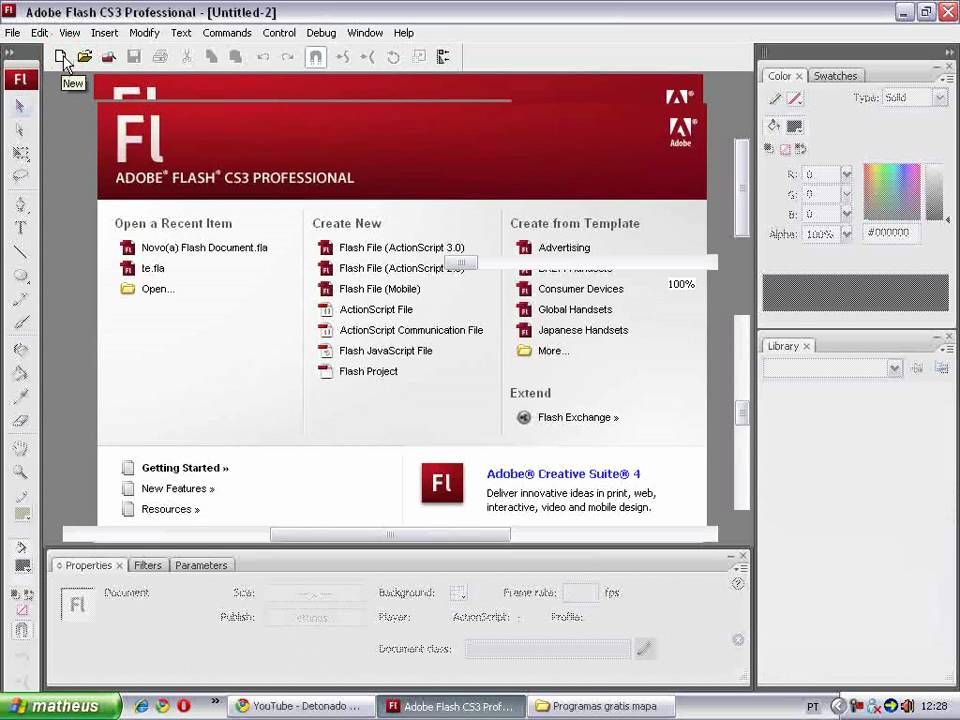Toggle Snap to Objects magnet in toolbar
Image resolution: width=960 pixels, height=720 pixels.
click(315, 58)
